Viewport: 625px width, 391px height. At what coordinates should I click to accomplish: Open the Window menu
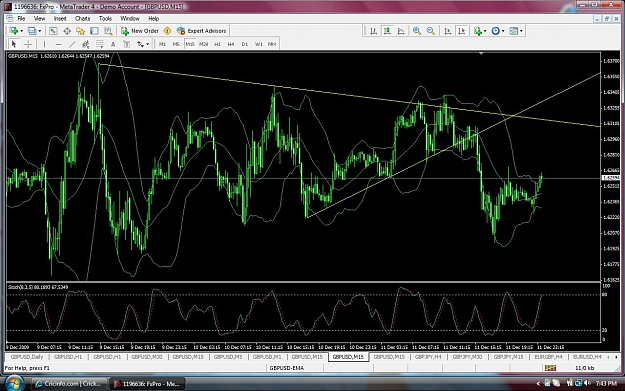pyautogui.click(x=130, y=19)
